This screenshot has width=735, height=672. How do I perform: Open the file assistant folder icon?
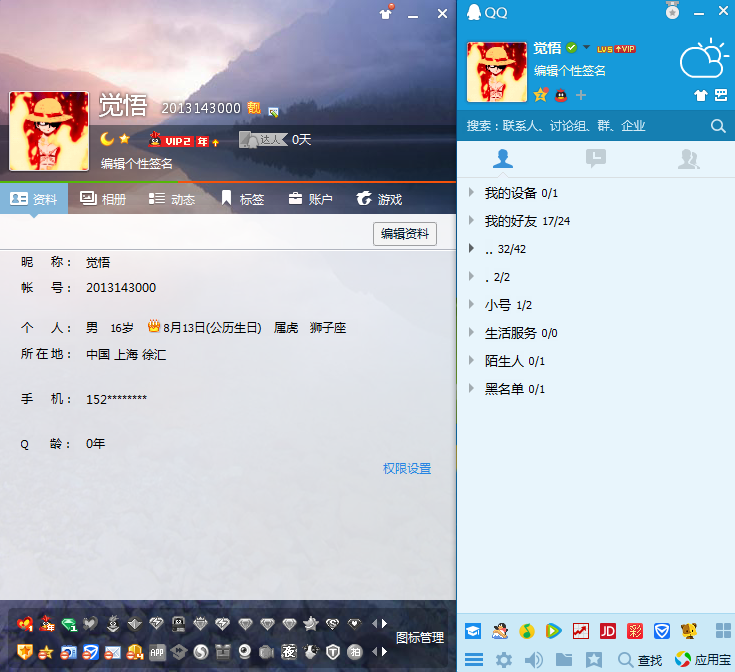pos(564,660)
